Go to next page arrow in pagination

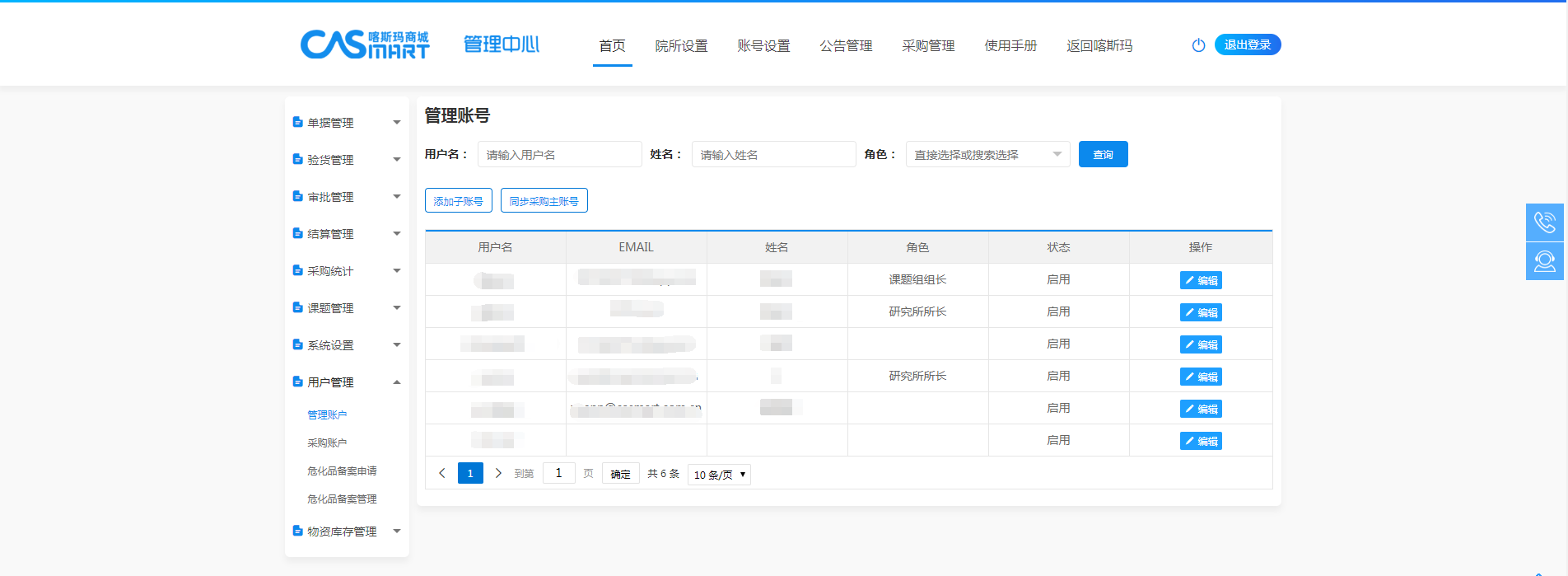[x=498, y=473]
